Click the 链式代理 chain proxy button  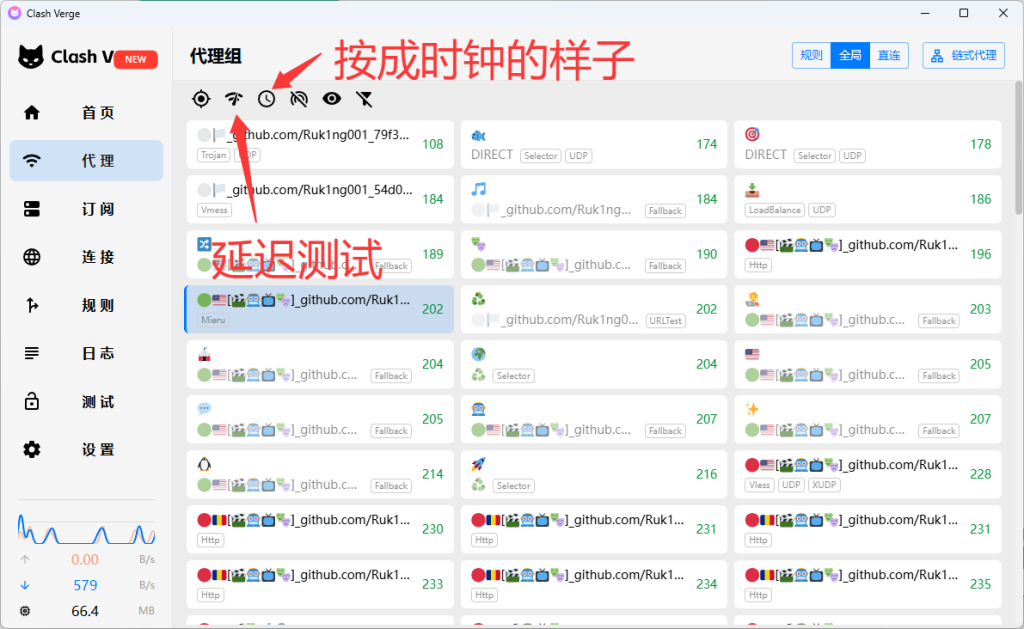tap(963, 56)
